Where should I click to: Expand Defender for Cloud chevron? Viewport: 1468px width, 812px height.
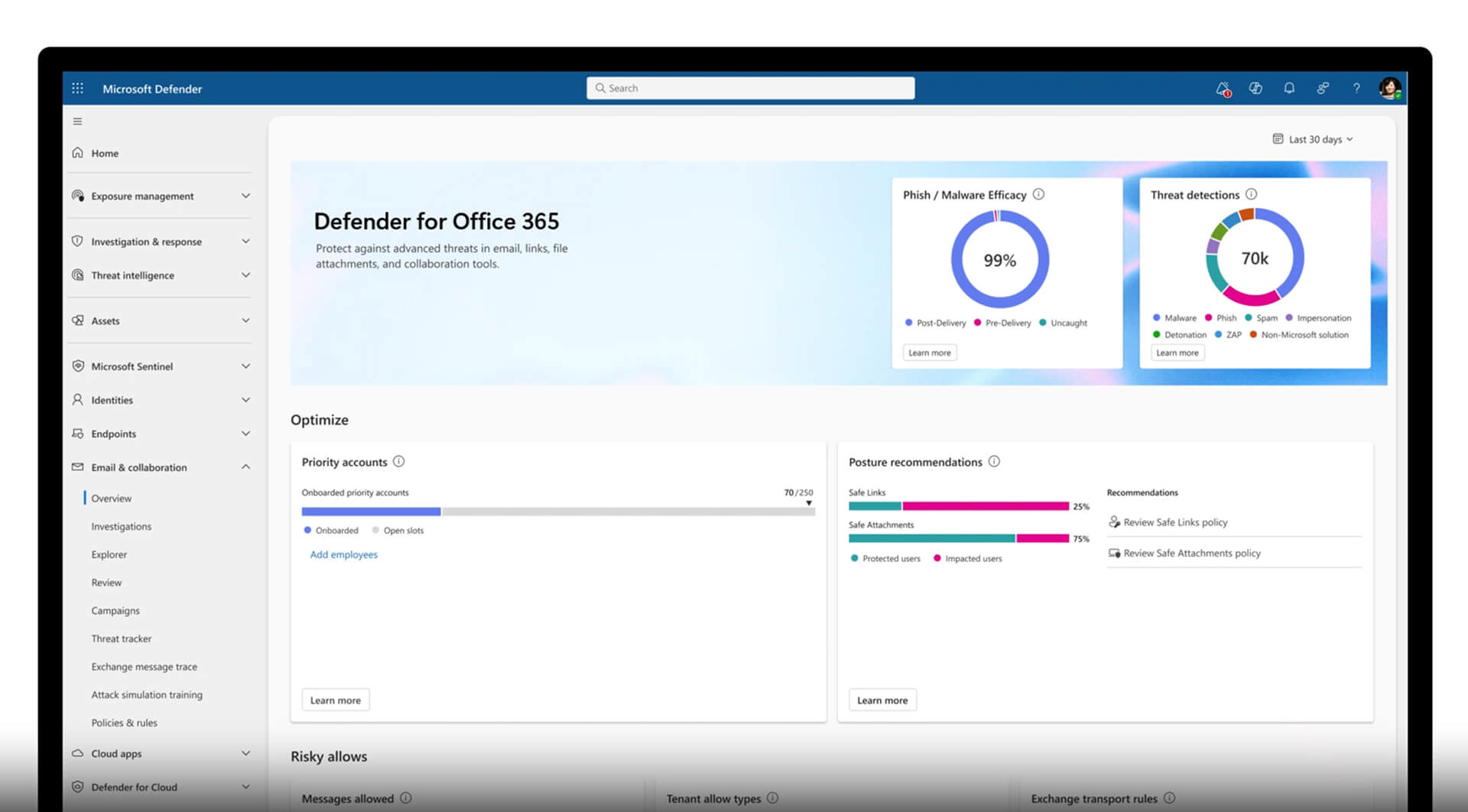click(245, 786)
